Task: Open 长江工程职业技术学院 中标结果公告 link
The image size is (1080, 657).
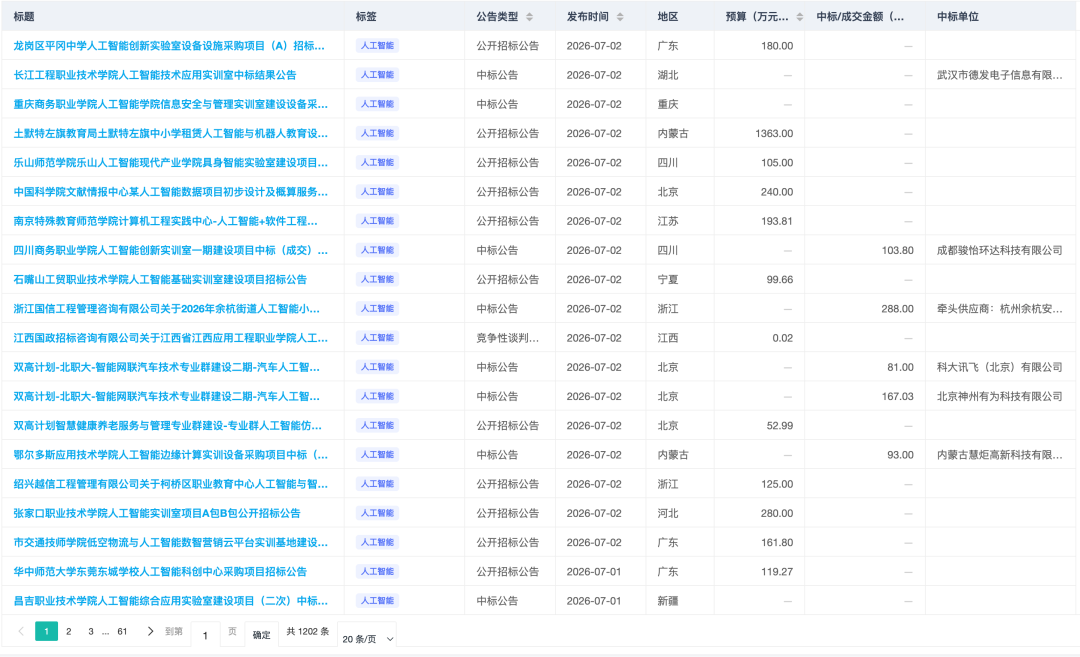Action: 155,75
